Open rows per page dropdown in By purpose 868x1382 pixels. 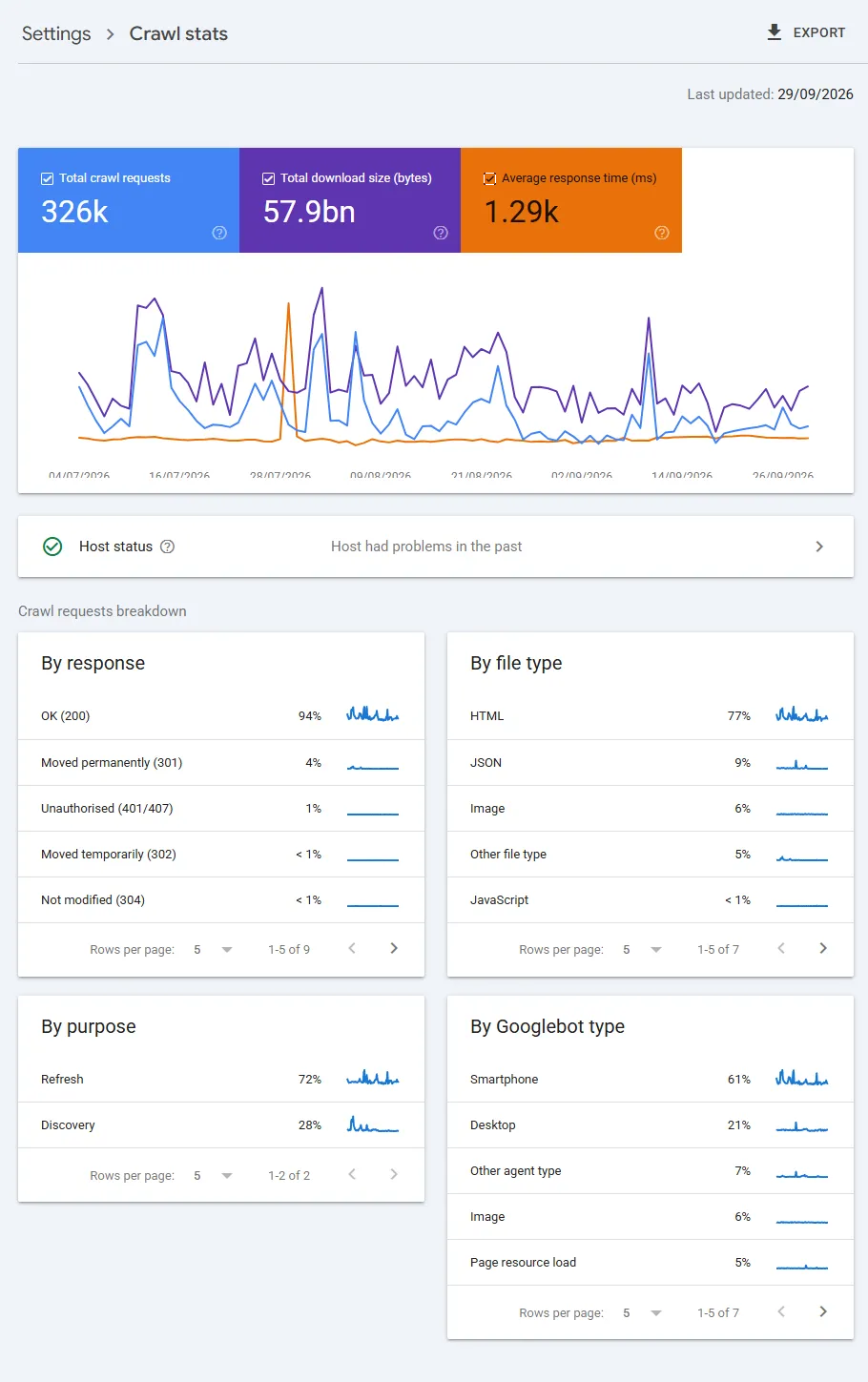213,1175
